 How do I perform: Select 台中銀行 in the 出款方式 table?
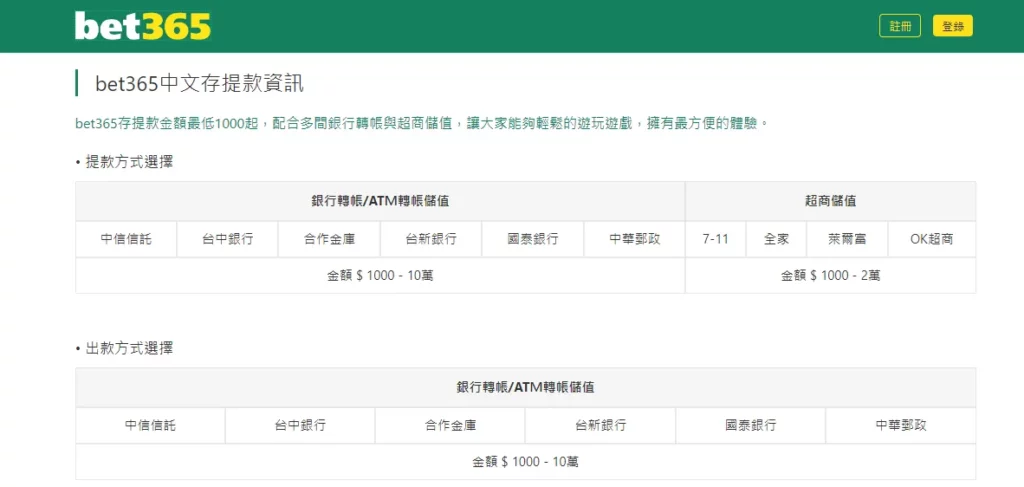(300, 426)
